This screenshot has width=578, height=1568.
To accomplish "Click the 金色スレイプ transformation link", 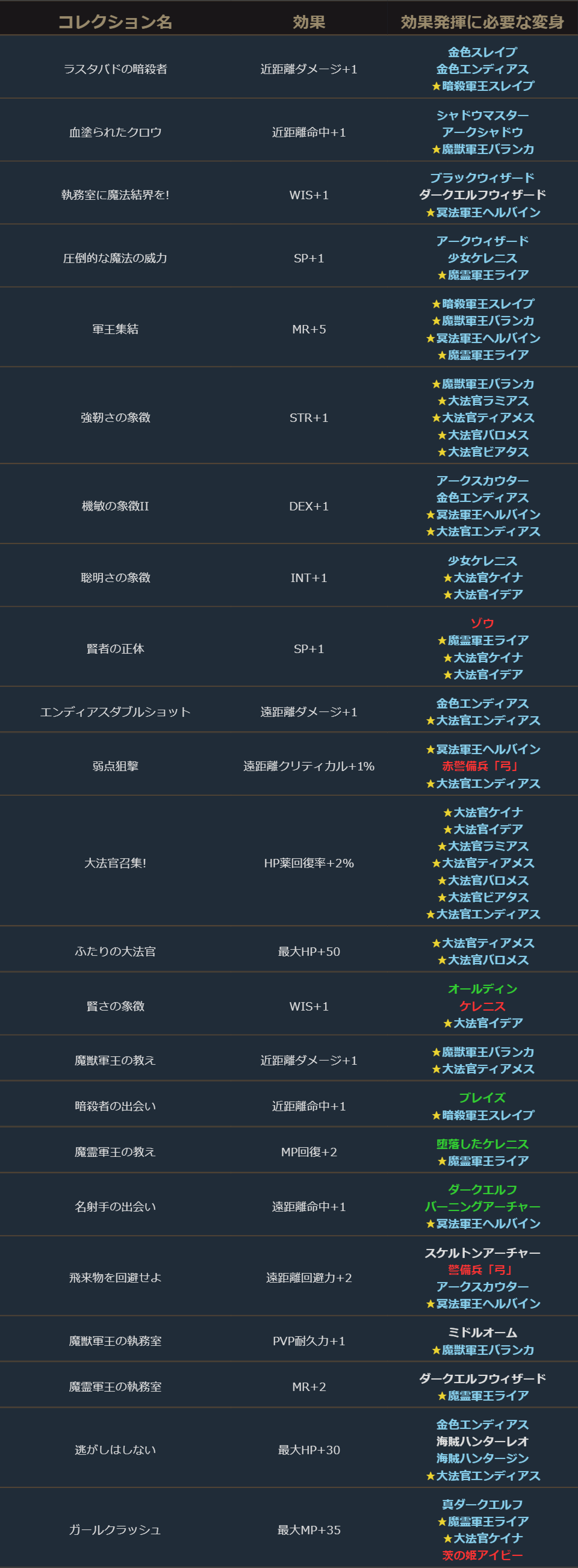I will coord(482,52).
